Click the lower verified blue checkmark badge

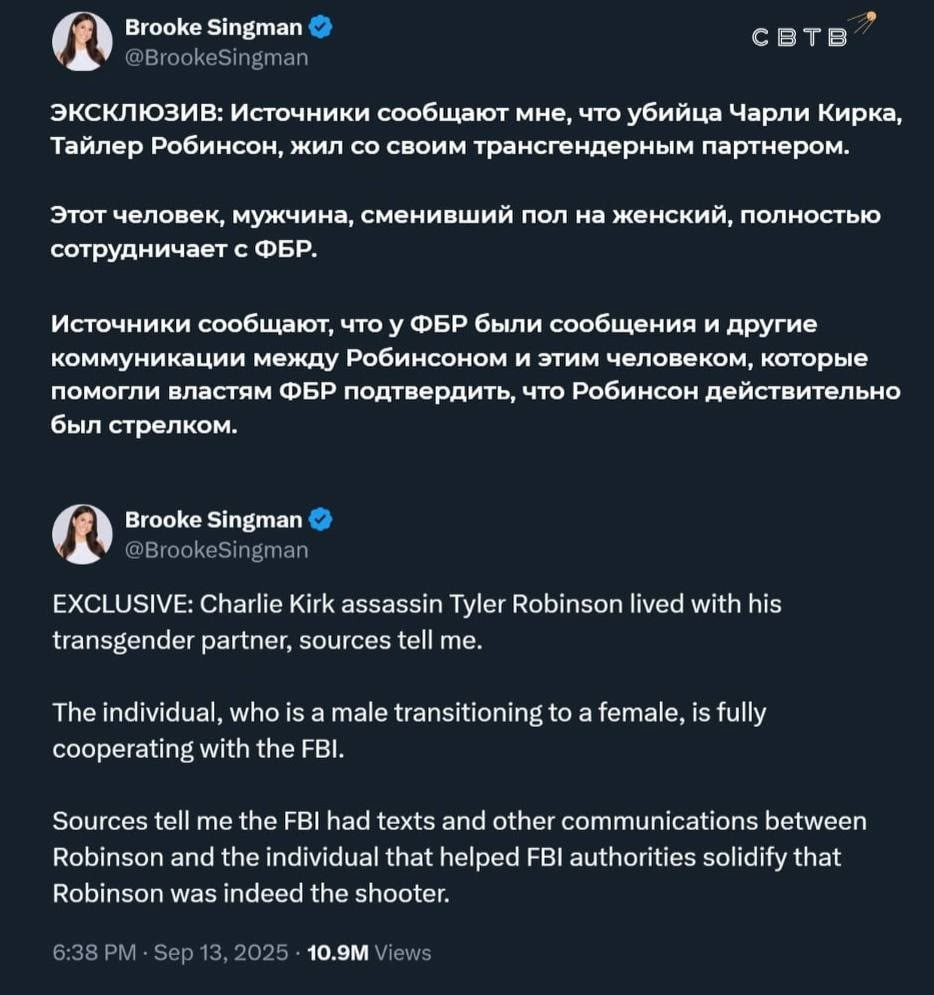[x=320, y=520]
